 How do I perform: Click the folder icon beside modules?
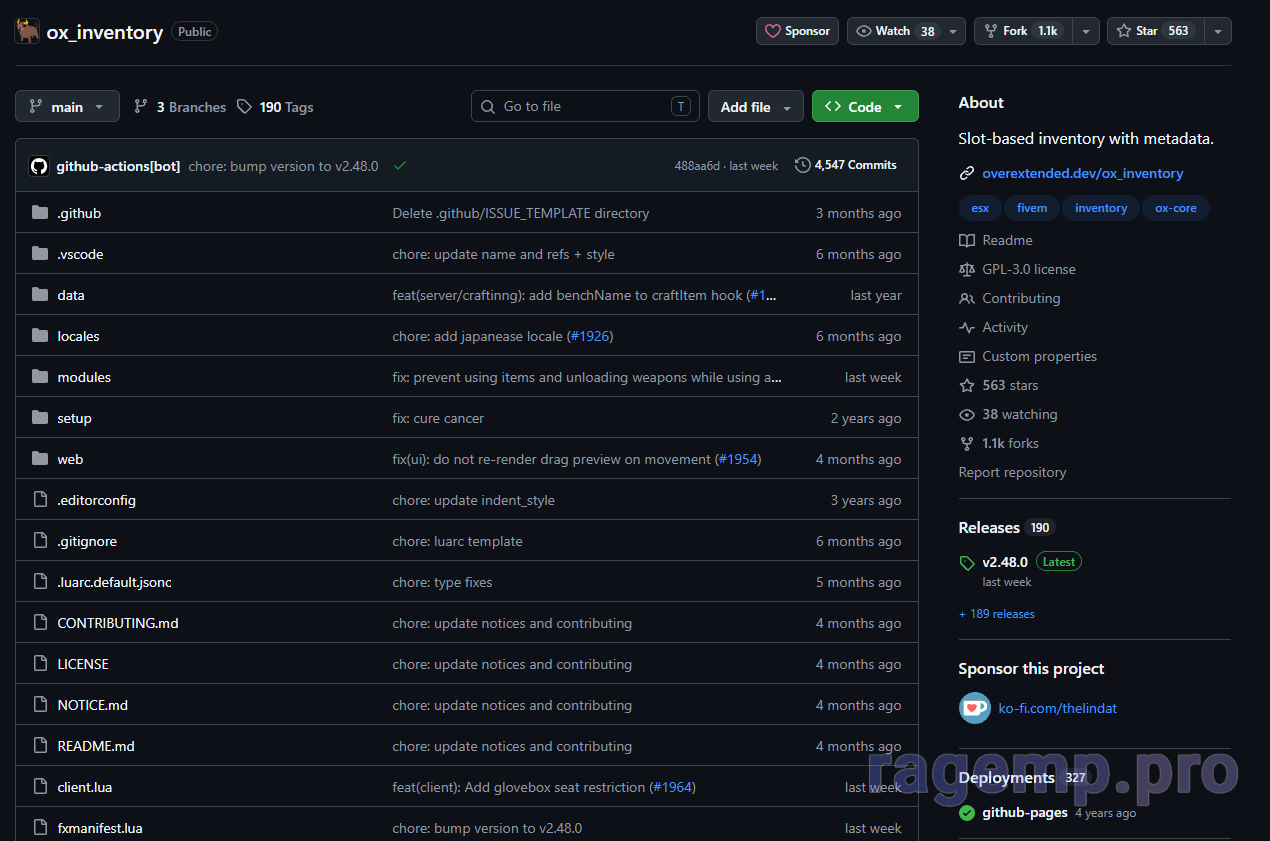40,377
